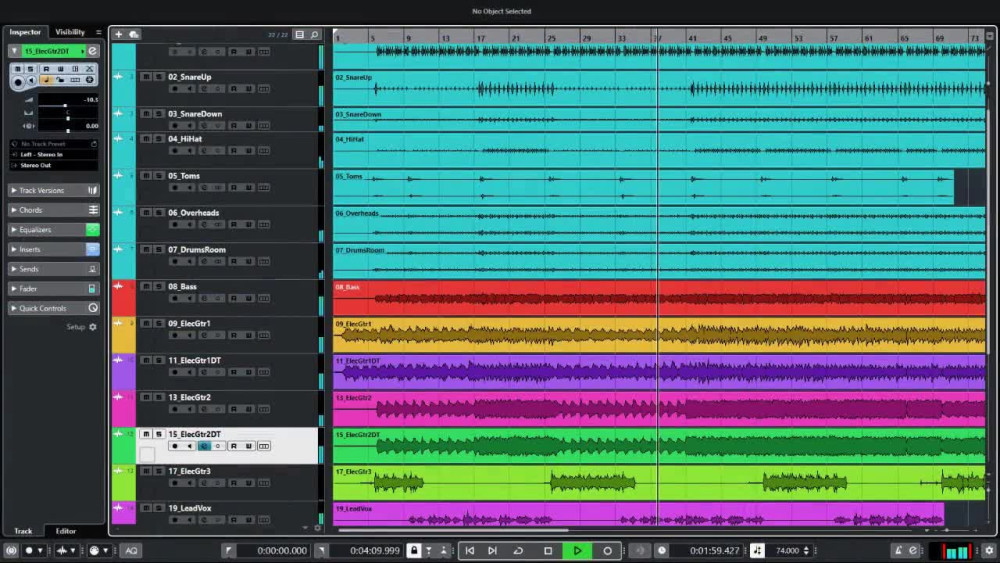Mute the 02_SnareUp track

[146, 77]
